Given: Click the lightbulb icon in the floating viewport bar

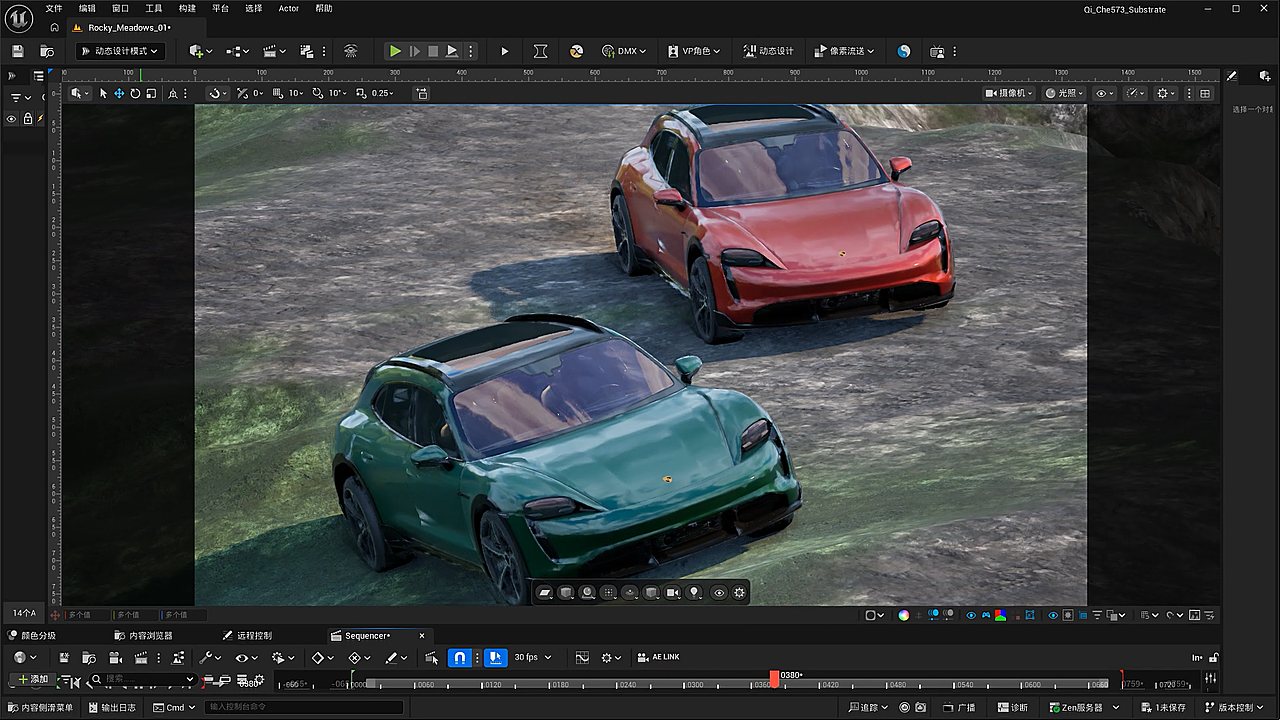Looking at the screenshot, I should click(x=694, y=593).
